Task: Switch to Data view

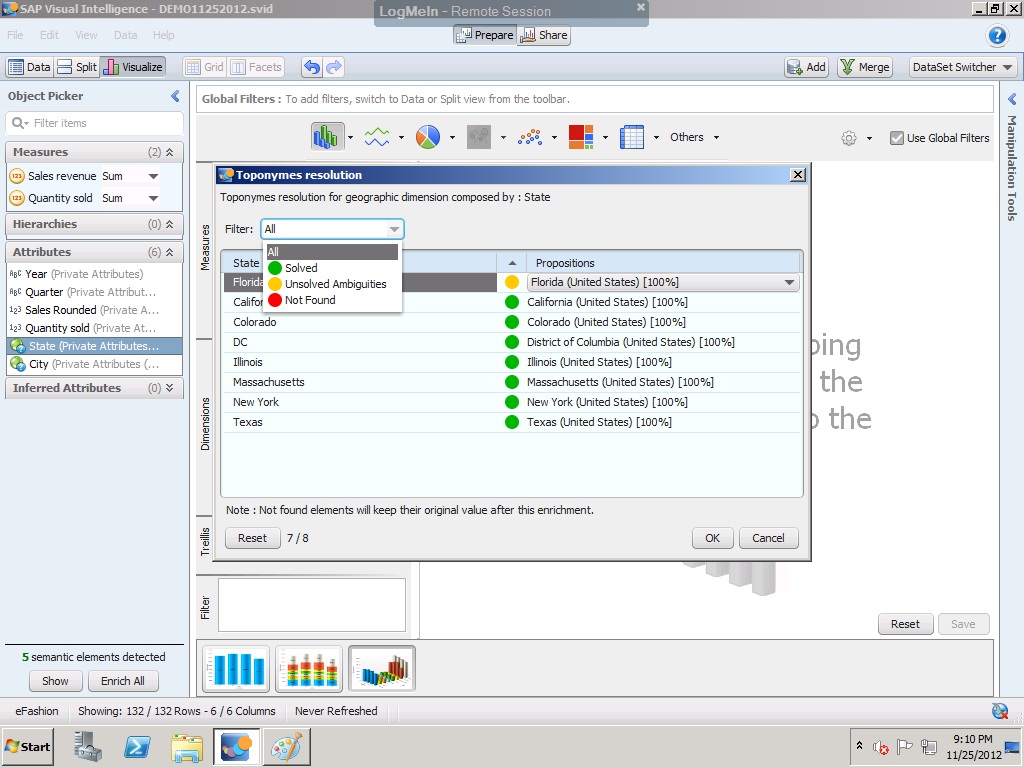Action: tap(29, 67)
